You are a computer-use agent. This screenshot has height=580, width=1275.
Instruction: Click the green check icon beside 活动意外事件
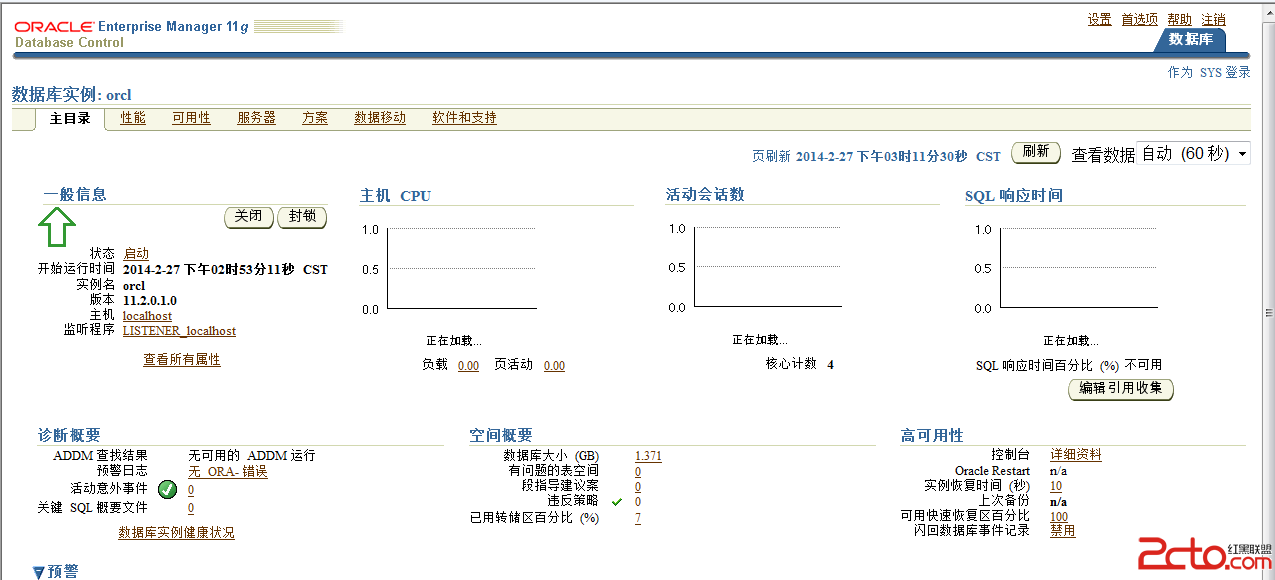click(167, 489)
